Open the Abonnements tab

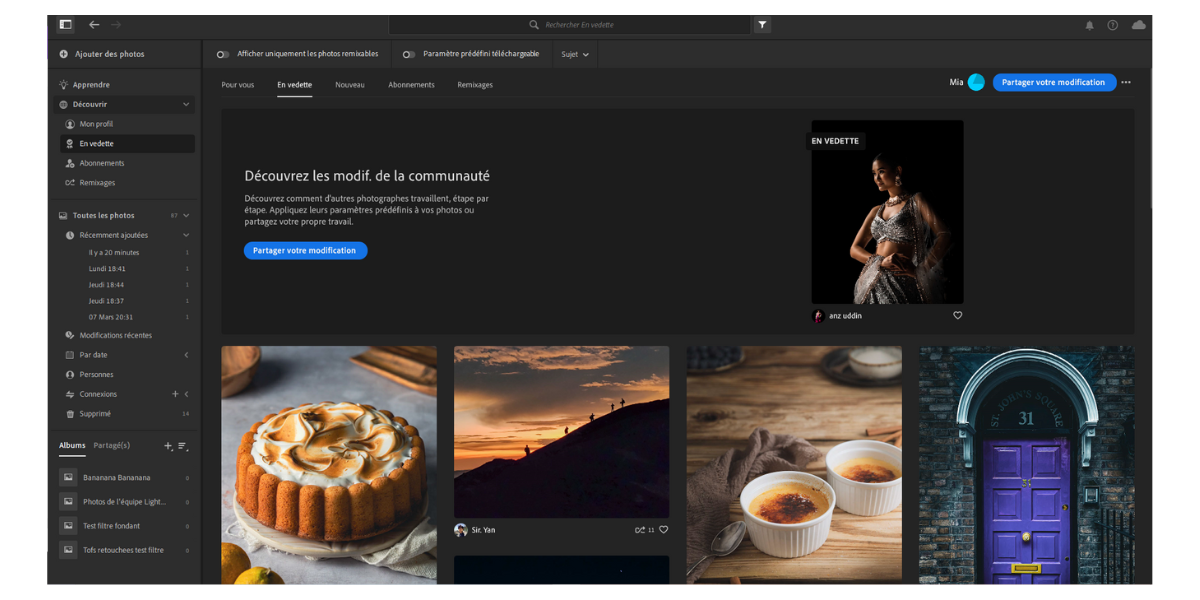(411, 85)
